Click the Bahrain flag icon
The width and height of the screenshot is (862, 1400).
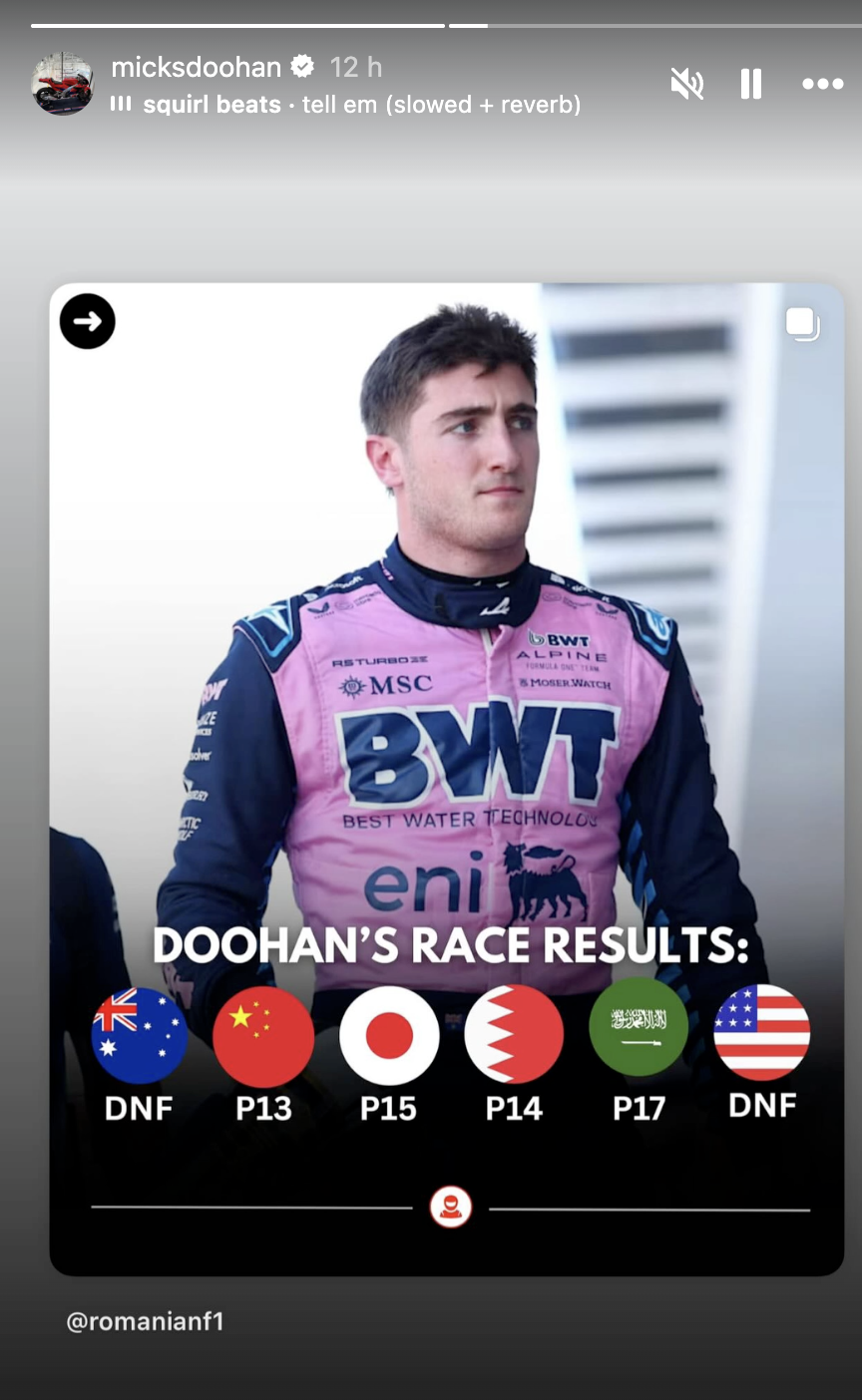click(514, 1035)
